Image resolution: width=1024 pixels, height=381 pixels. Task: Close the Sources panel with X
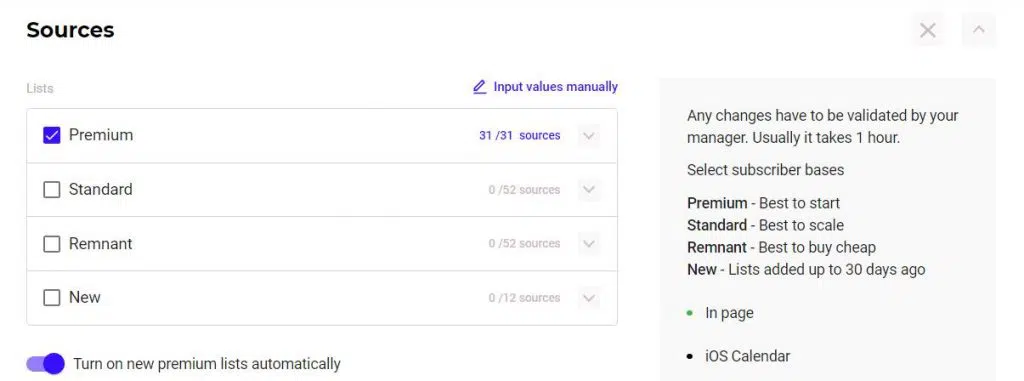click(927, 30)
